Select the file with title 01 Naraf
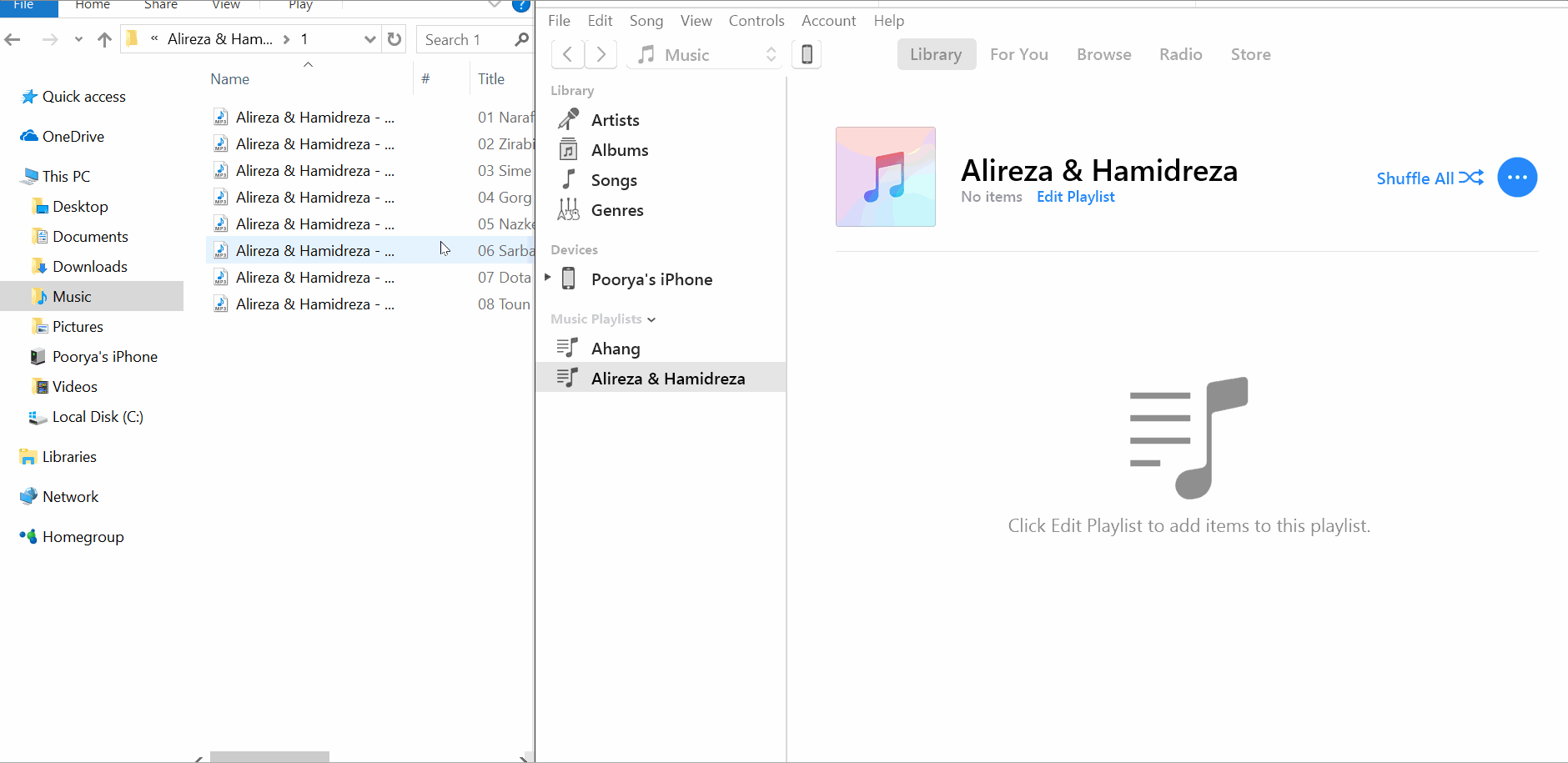1568x763 pixels. pyautogui.click(x=370, y=118)
